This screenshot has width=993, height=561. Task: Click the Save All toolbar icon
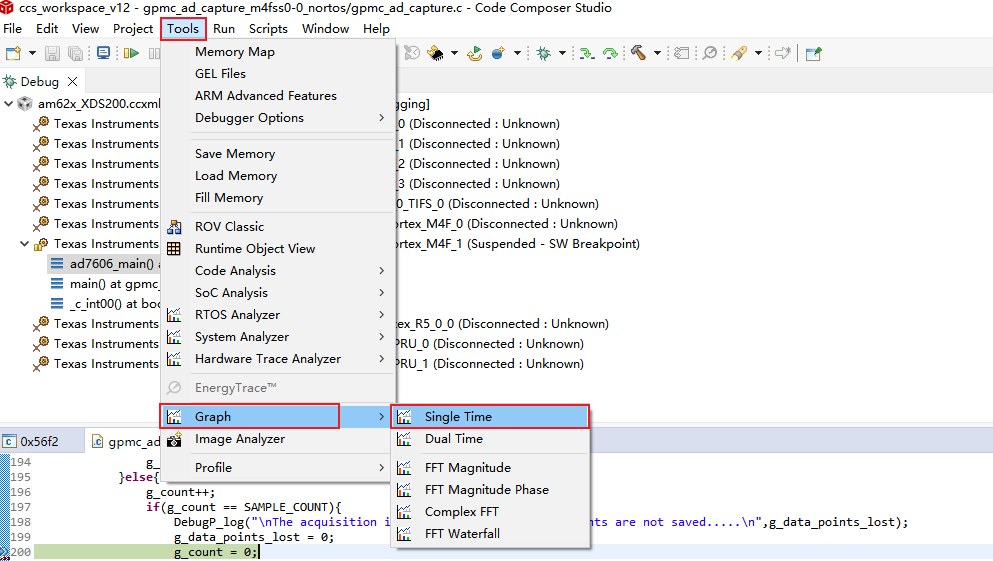pyautogui.click(x=75, y=54)
